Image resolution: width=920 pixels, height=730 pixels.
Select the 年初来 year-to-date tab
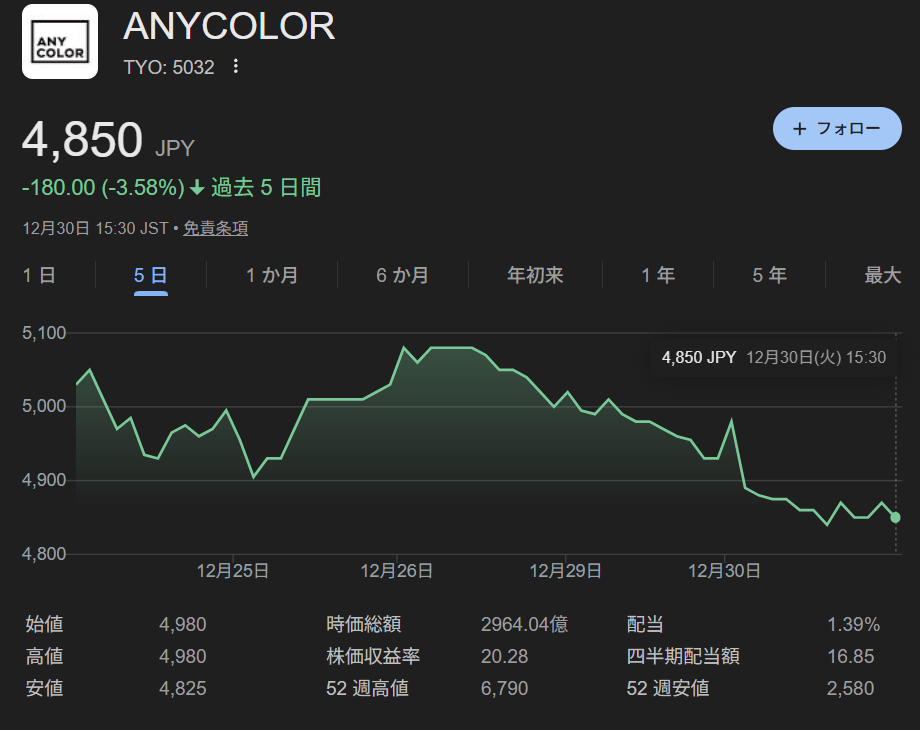[535, 275]
